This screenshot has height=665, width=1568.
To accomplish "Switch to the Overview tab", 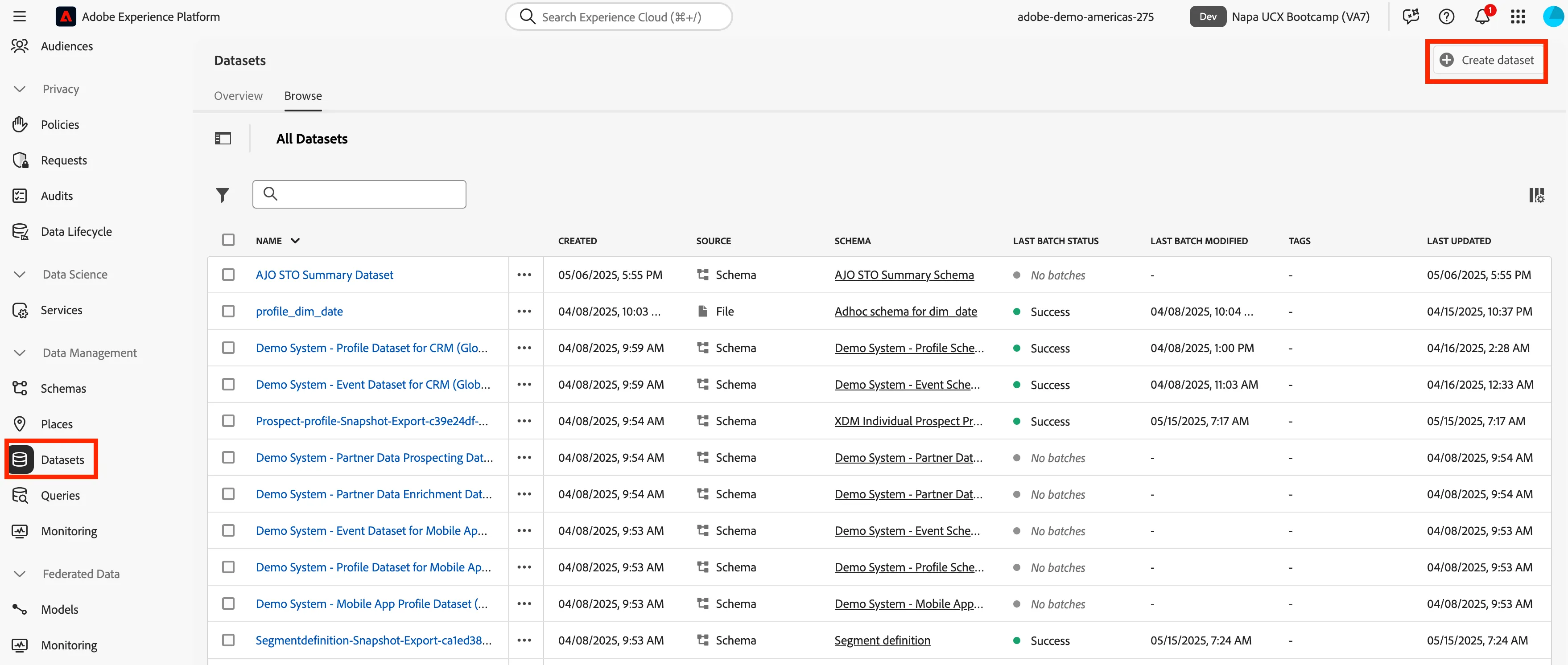I will (x=238, y=95).
